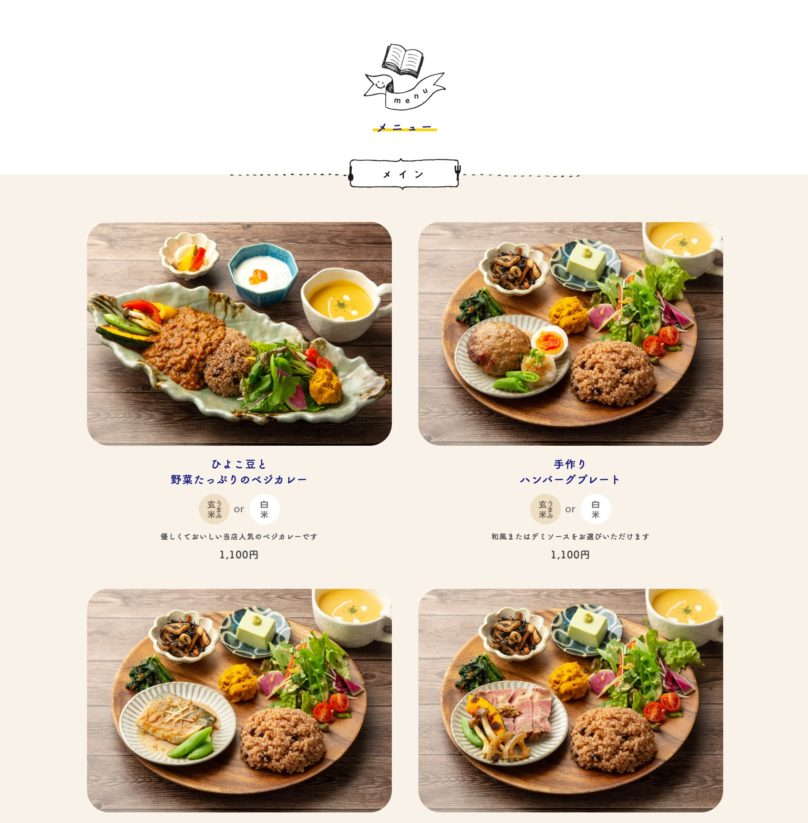This screenshot has width=808, height=823.
Task: Open the grilled fish plate photo
Action: pos(239,700)
